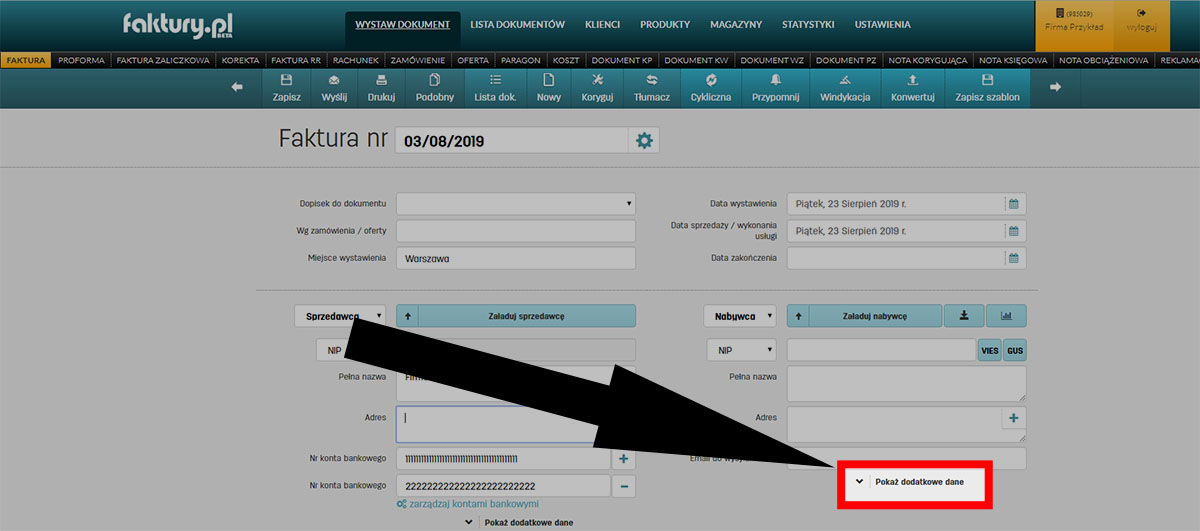Image resolution: width=1200 pixels, height=531 pixels.
Task: Send document with the Wyślij icon
Action: (333, 87)
